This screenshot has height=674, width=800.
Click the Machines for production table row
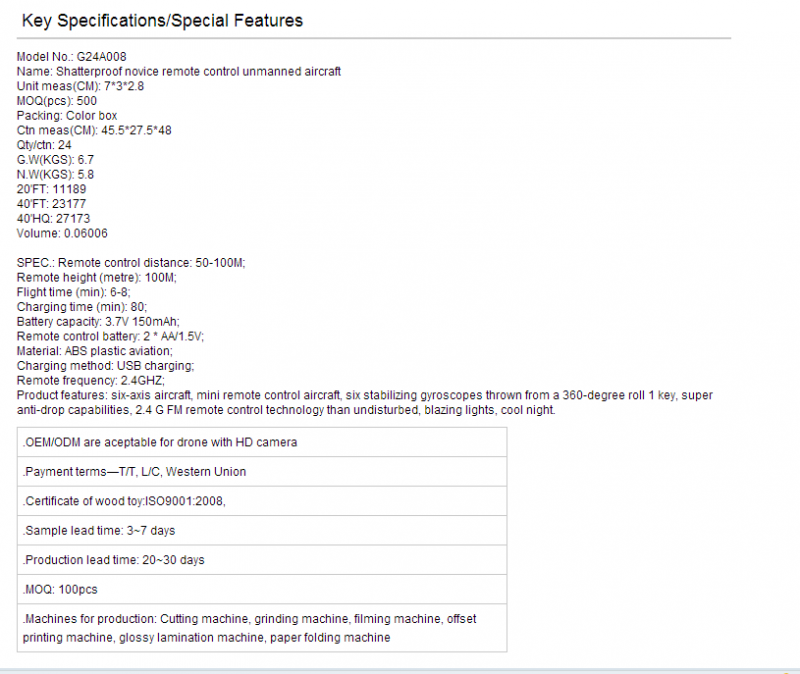coord(262,628)
